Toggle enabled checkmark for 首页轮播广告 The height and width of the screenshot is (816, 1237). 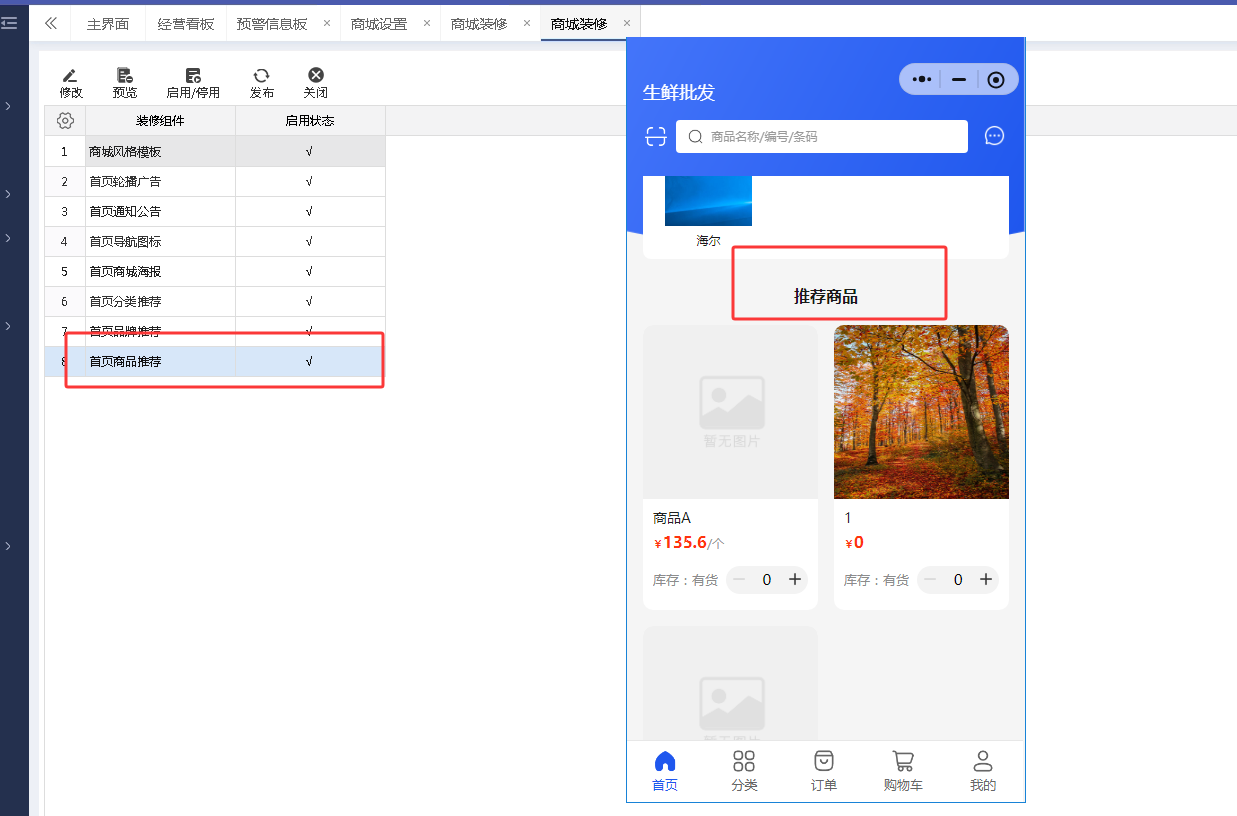[309, 182]
